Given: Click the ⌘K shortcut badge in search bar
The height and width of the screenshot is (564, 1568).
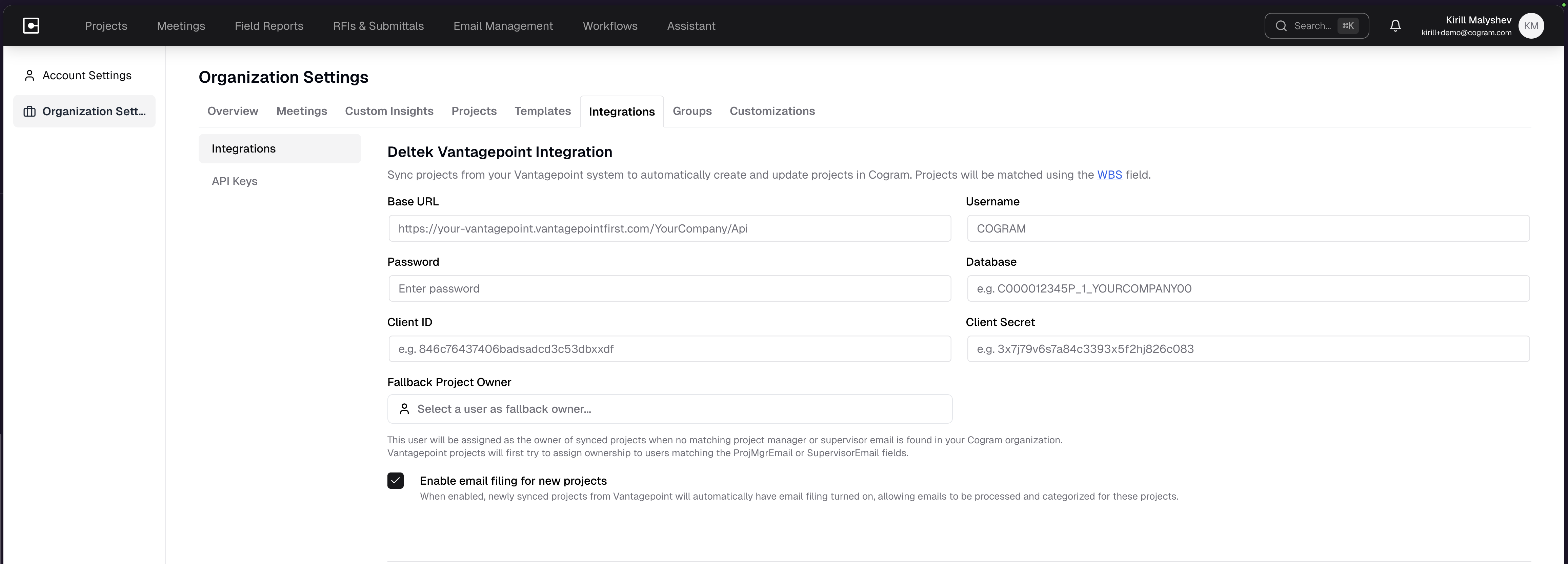Looking at the screenshot, I should [1348, 25].
